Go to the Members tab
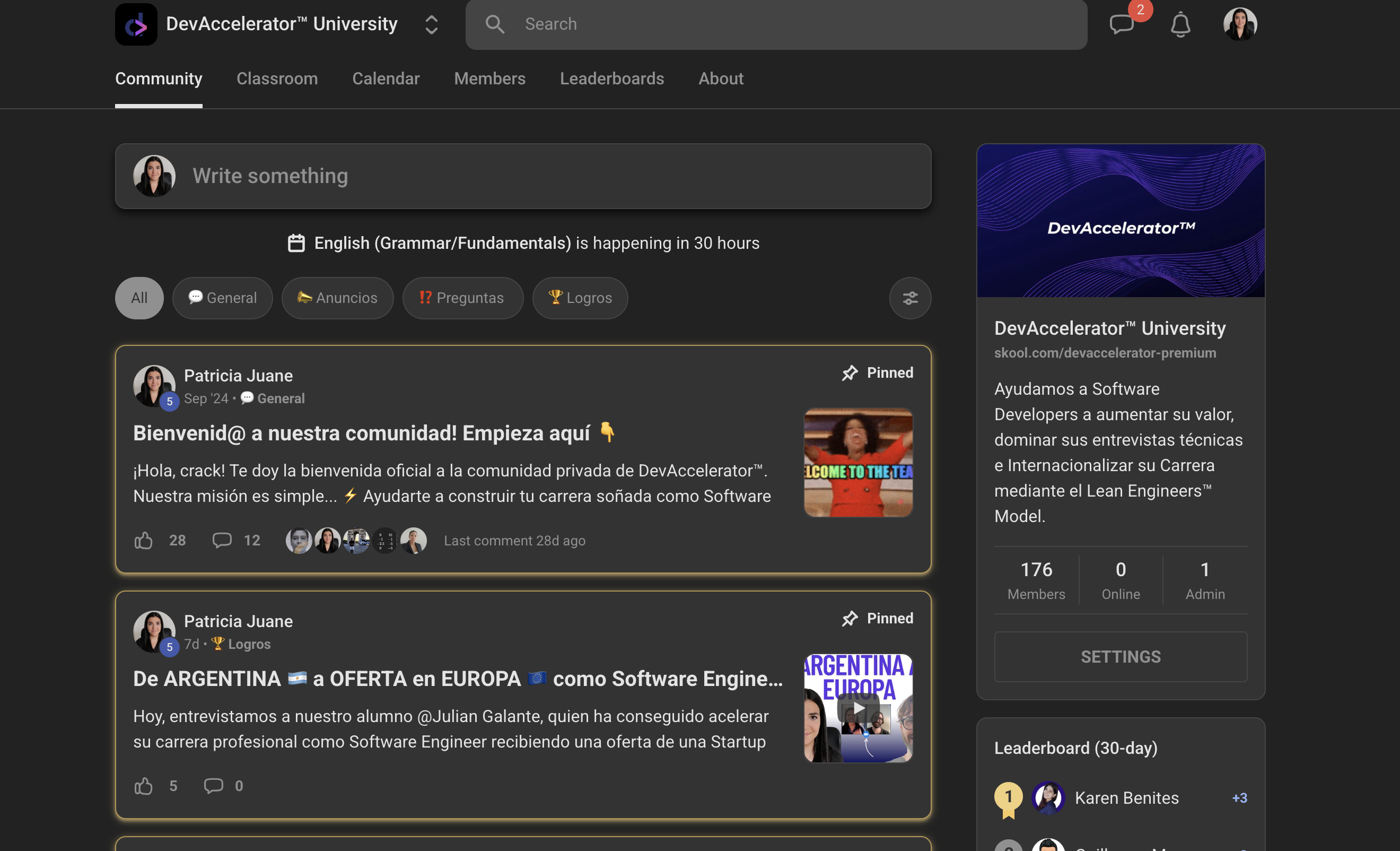This screenshot has height=851, width=1400. point(490,79)
